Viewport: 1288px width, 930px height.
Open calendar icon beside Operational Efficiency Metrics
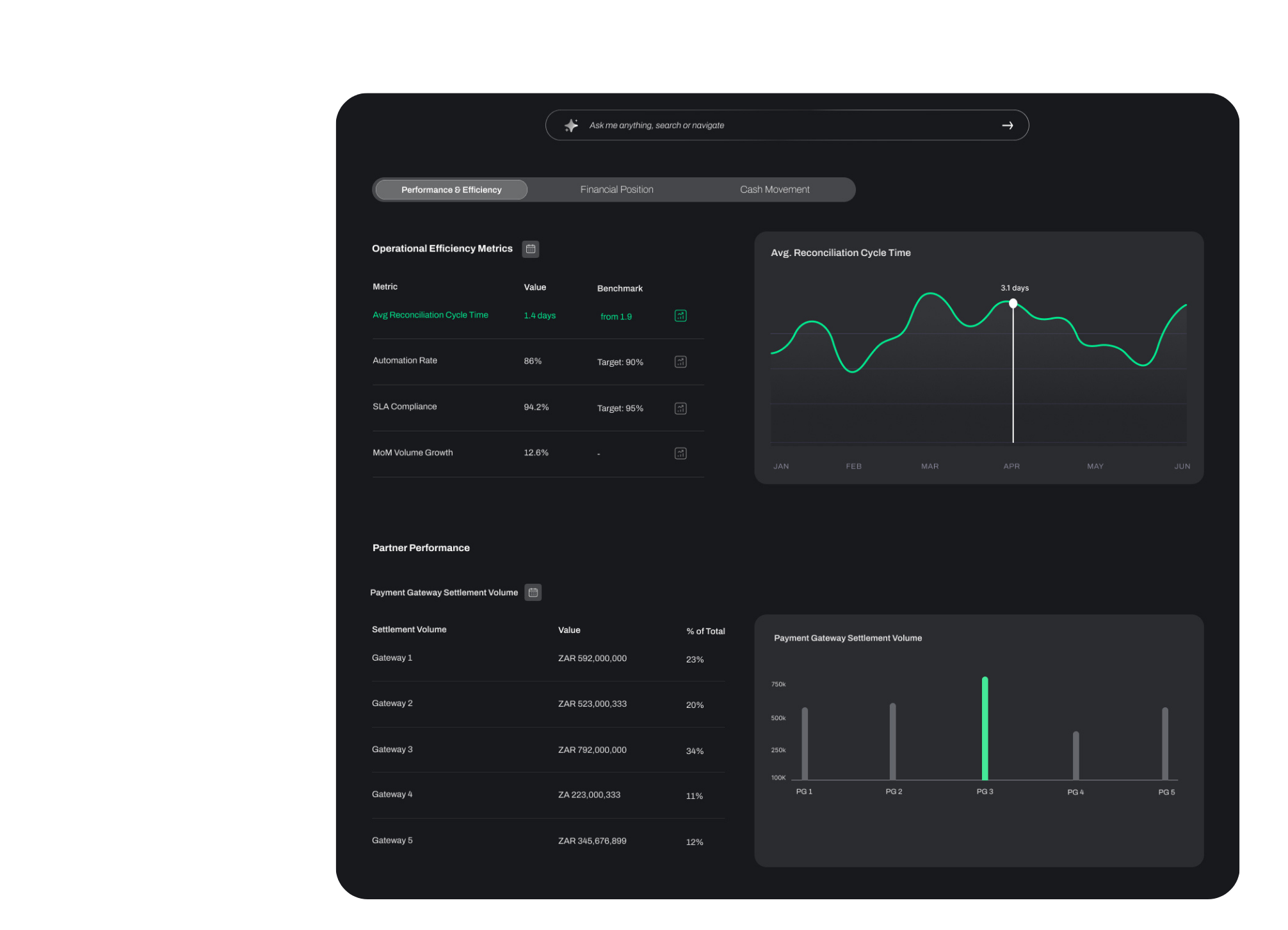click(531, 249)
